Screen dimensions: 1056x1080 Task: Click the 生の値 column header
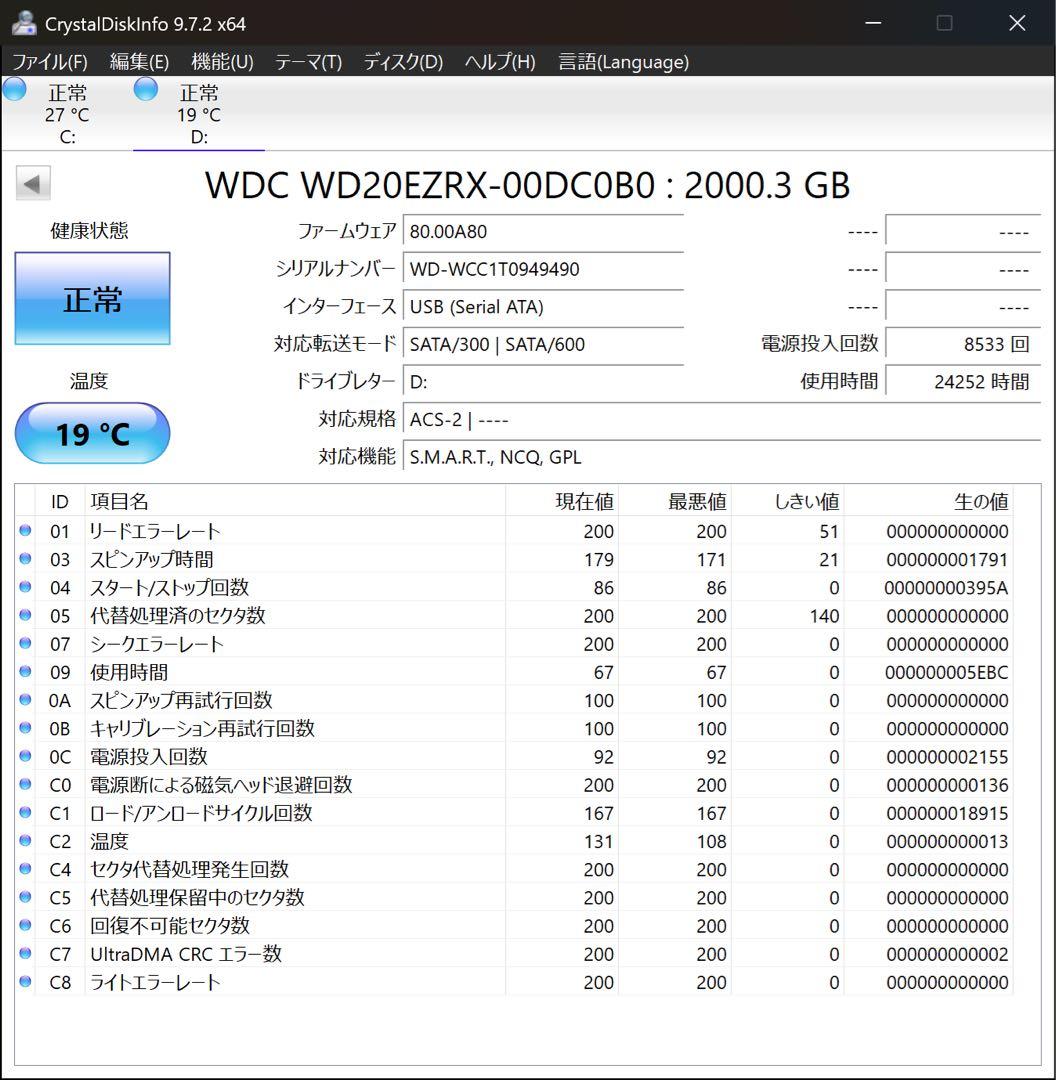(x=929, y=501)
